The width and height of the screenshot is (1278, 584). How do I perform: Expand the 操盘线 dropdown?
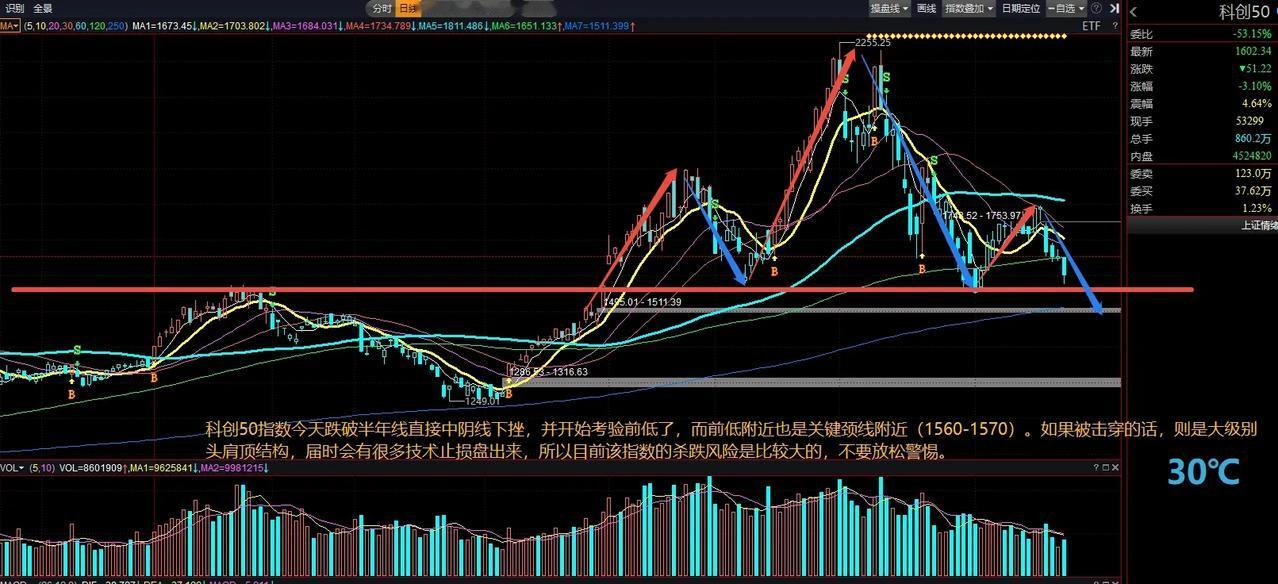(889, 8)
